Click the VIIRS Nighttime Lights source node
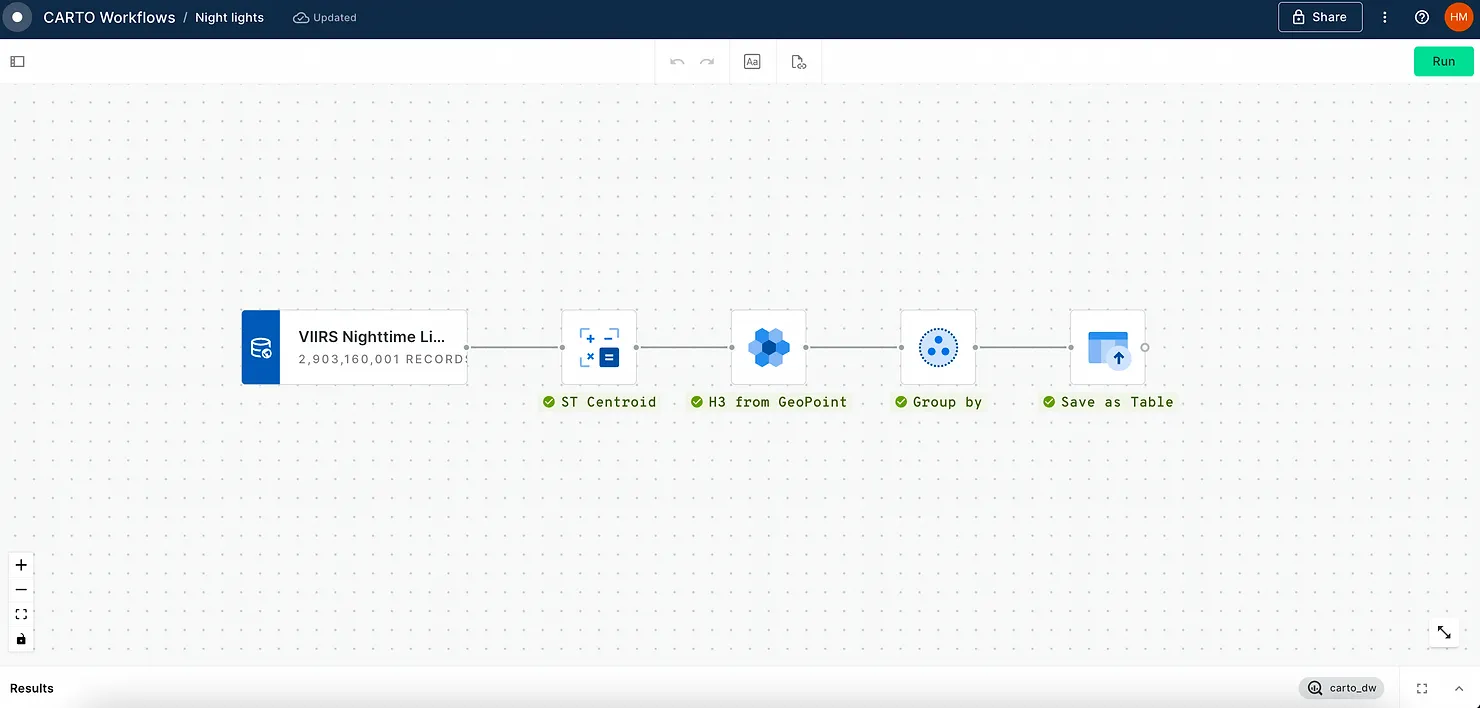This screenshot has height=708, width=1480. point(354,347)
